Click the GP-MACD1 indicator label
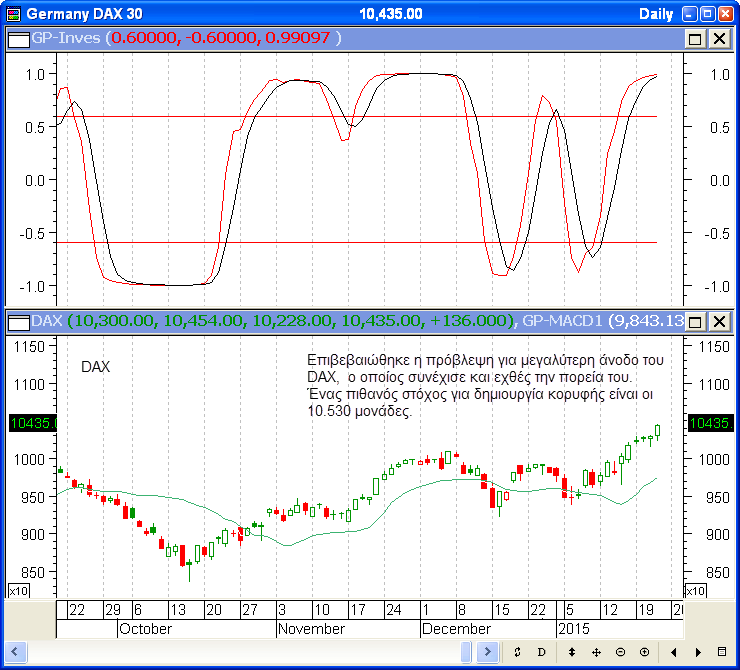Screen dimensions: 740x670 (563, 321)
